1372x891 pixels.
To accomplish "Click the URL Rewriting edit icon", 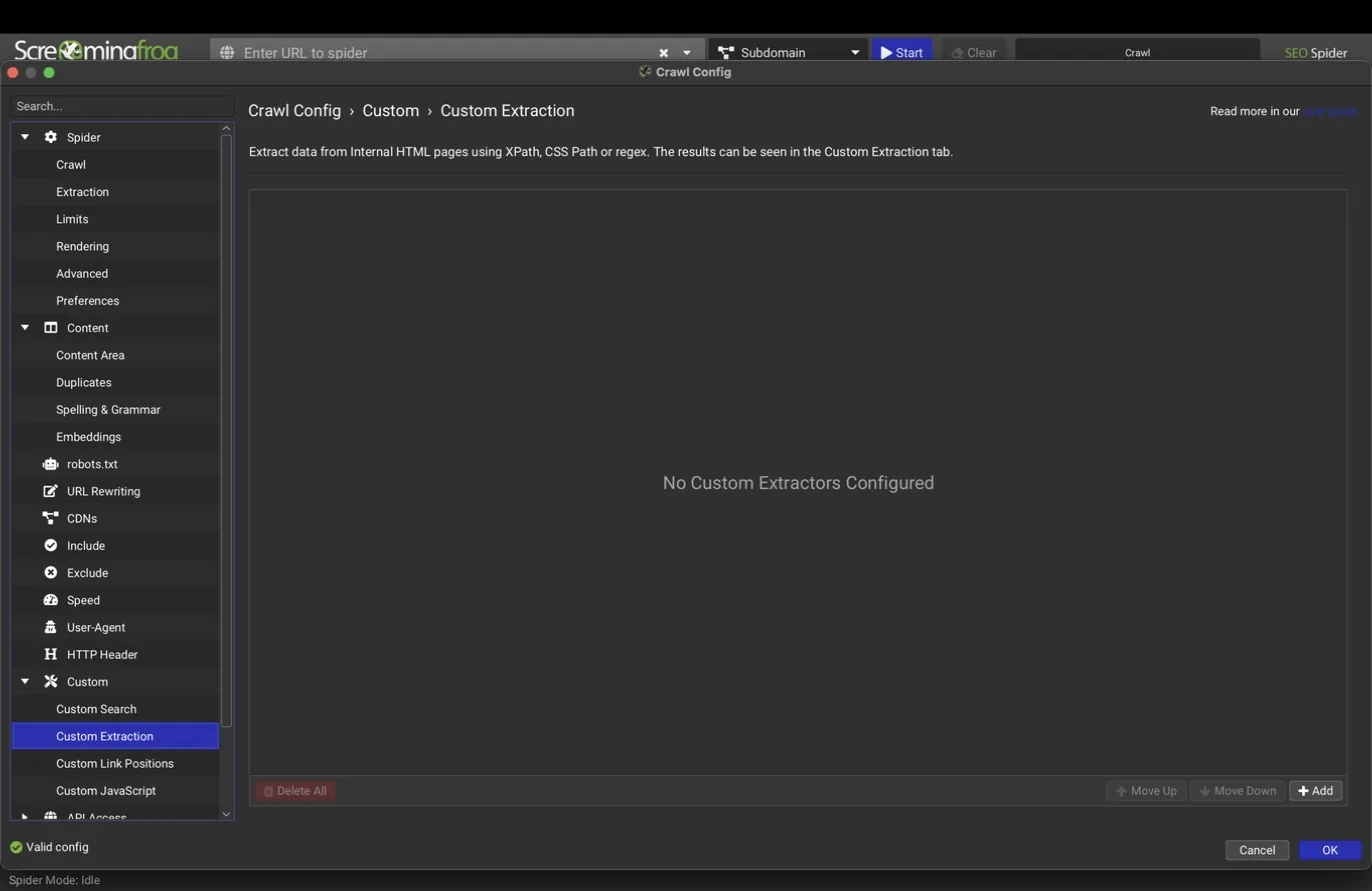I will (51, 491).
